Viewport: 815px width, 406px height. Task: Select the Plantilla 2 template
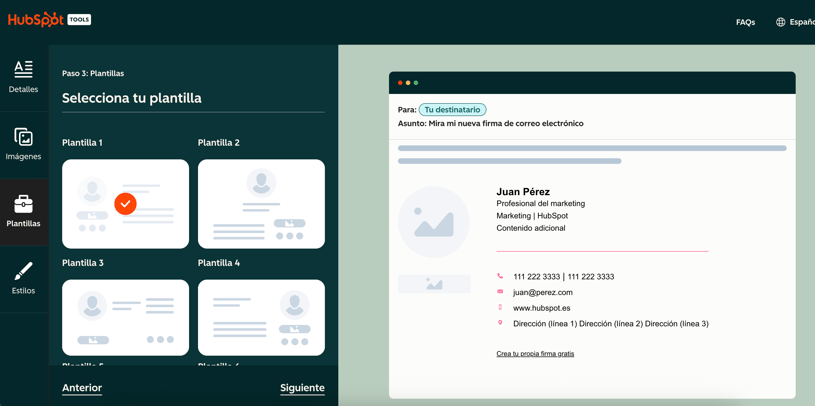point(261,204)
